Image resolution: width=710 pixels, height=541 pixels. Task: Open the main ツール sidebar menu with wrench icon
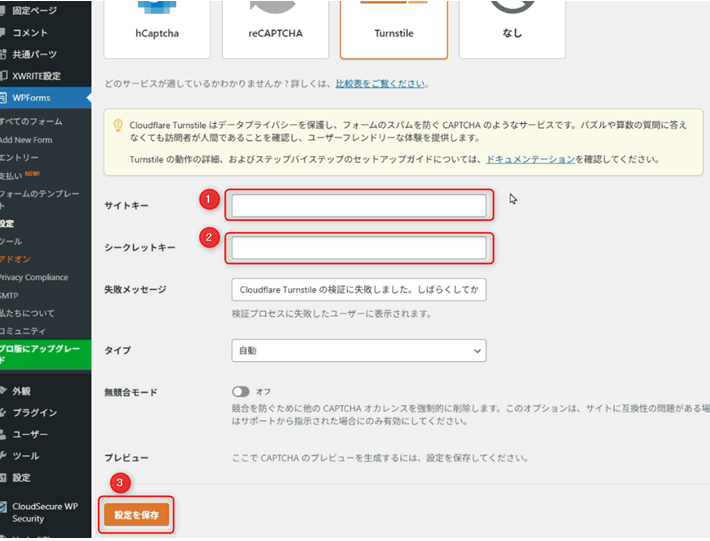tap(25, 456)
